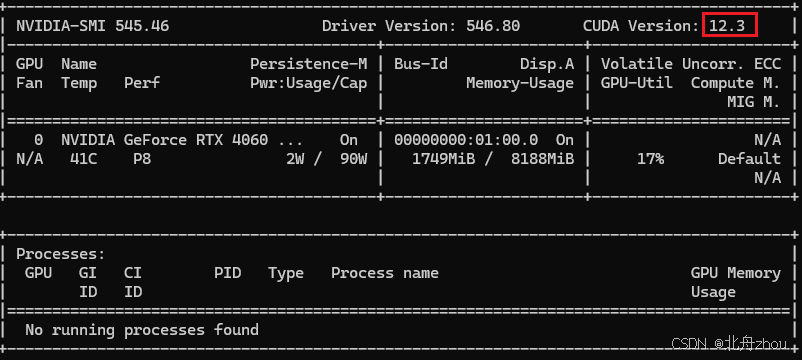Click the 8188MiB total memory value

pos(542,159)
